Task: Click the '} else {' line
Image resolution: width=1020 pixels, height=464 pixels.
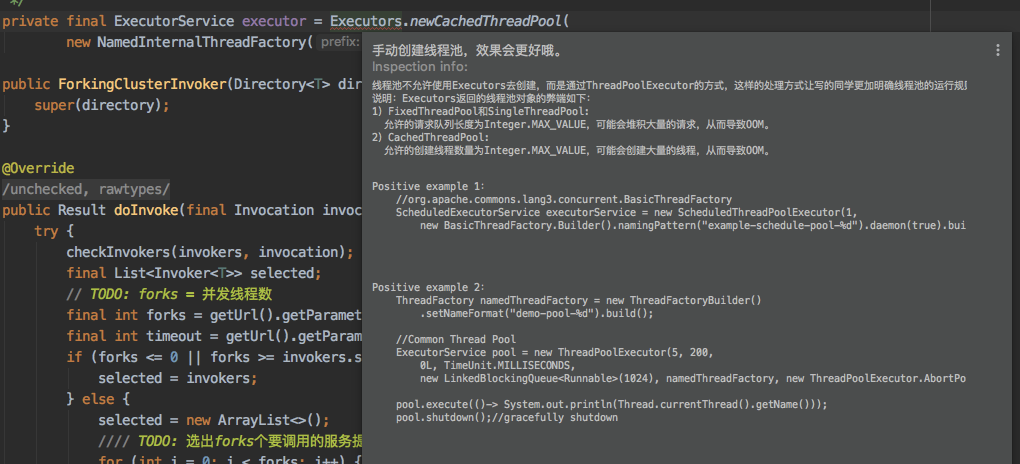Action: click(98, 398)
